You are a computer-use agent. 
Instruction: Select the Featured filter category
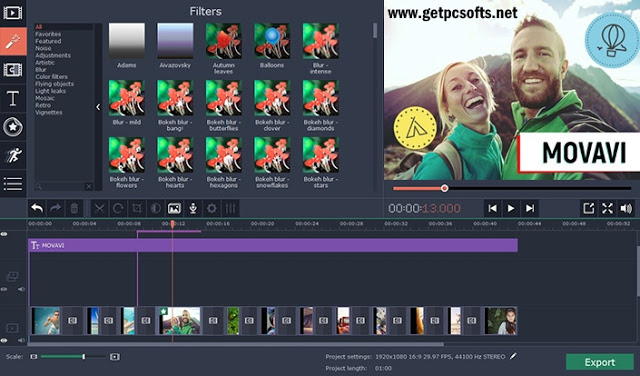tap(48, 41)
